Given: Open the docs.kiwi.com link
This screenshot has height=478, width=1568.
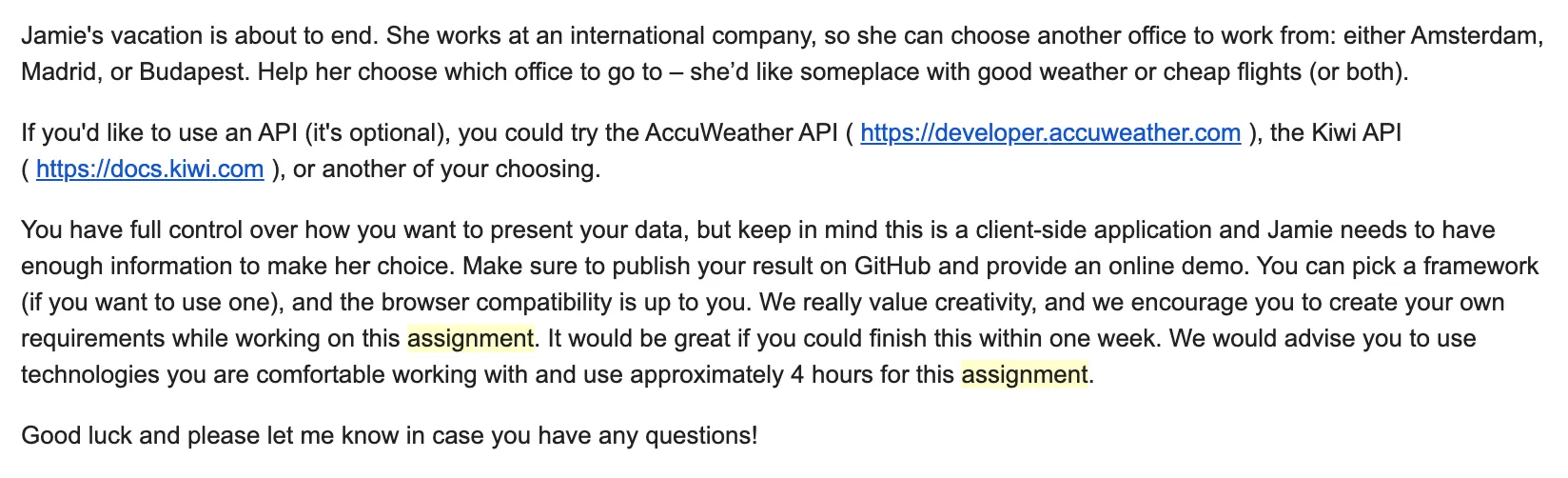Looking at the screenshot, I should coord(149,169).
